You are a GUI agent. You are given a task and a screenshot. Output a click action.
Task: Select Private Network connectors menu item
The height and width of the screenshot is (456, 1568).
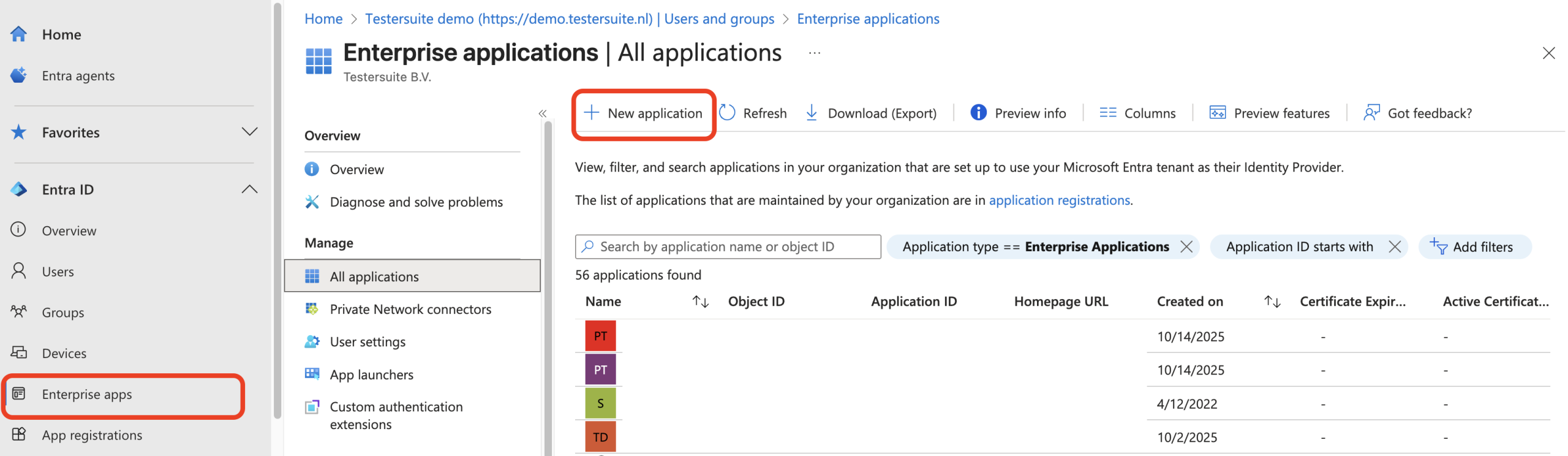point(410,309)
